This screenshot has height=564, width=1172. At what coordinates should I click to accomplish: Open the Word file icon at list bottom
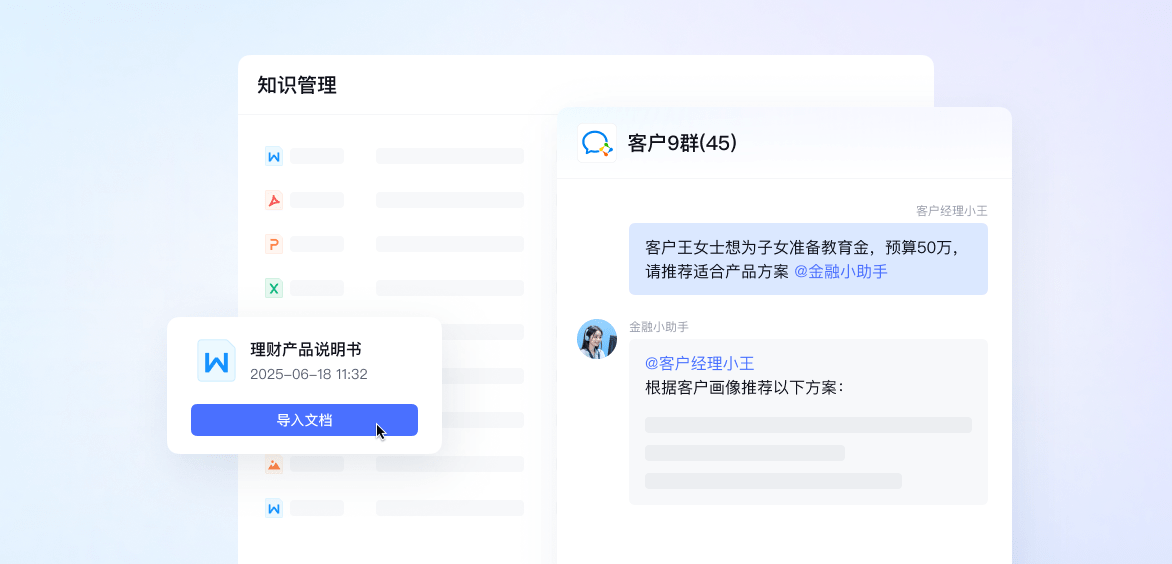pyautogui.click(x=274, y=508)
